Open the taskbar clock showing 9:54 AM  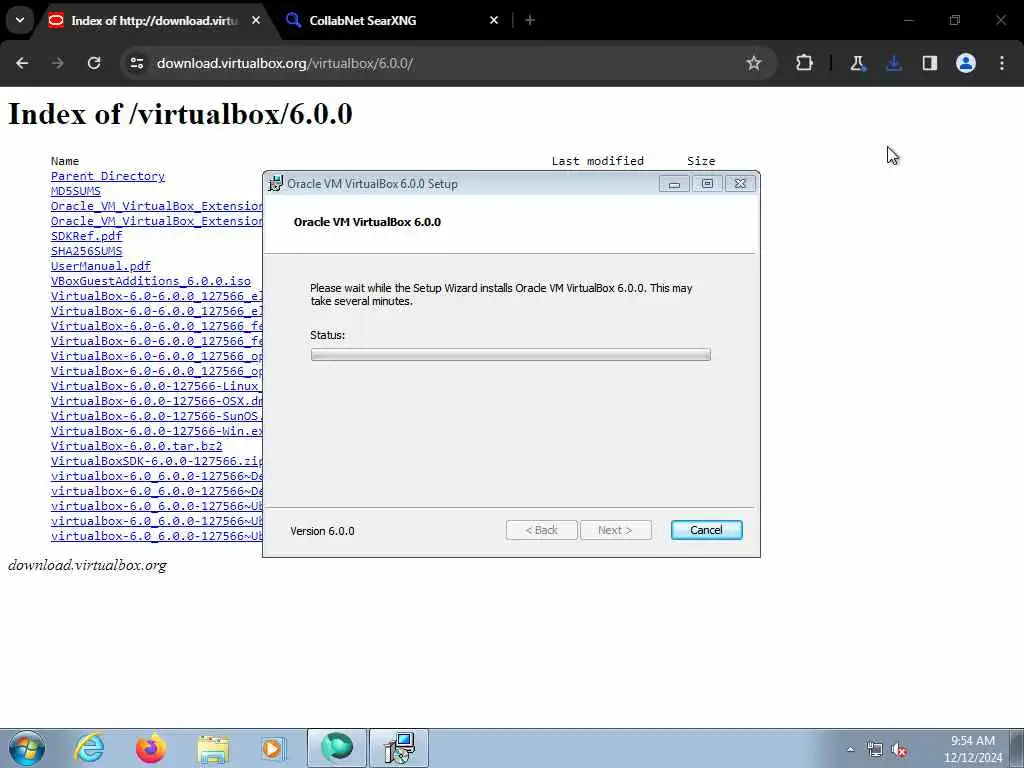[x=972, y=748]
